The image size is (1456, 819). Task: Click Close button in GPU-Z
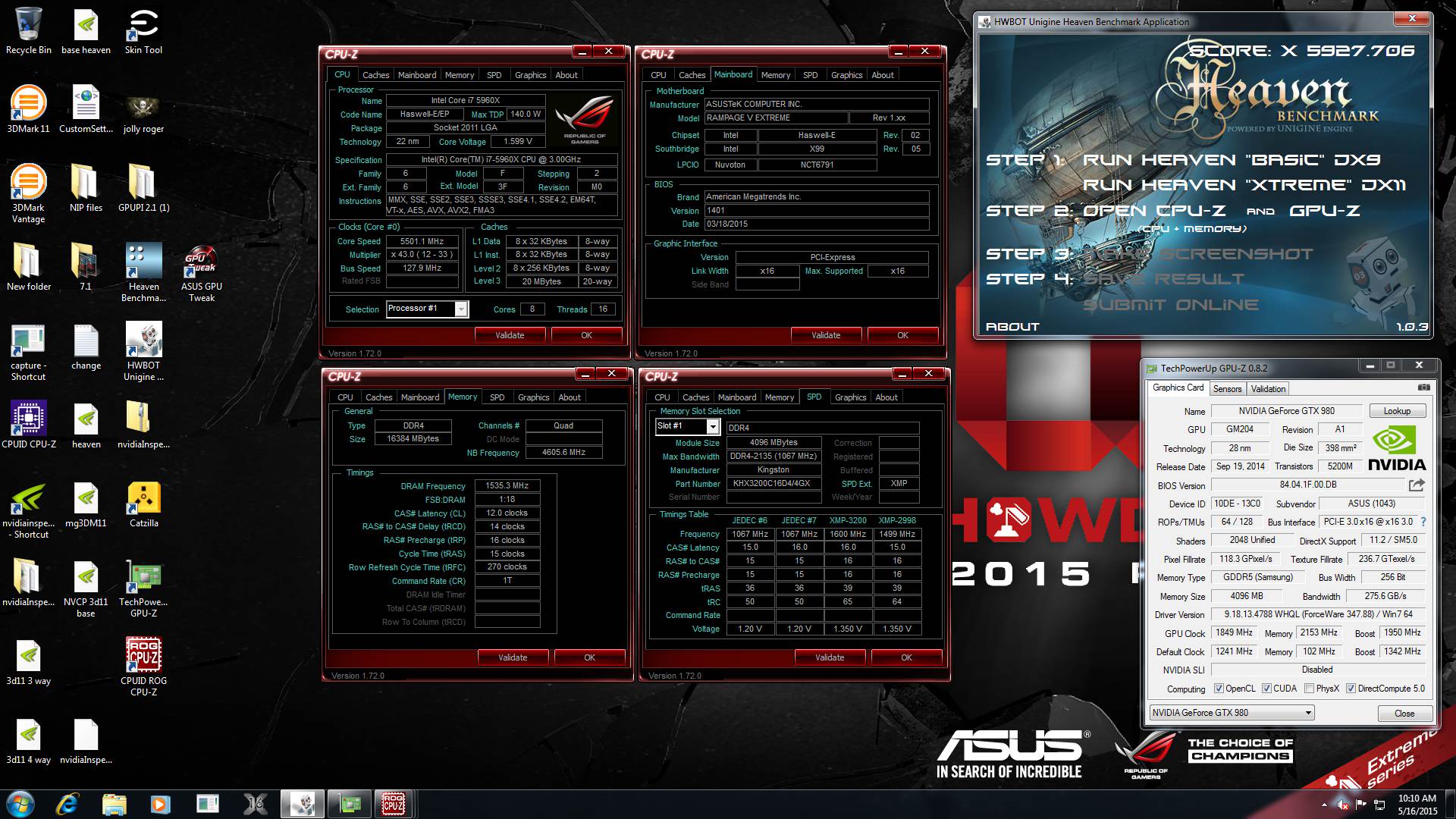[1404, 714]
